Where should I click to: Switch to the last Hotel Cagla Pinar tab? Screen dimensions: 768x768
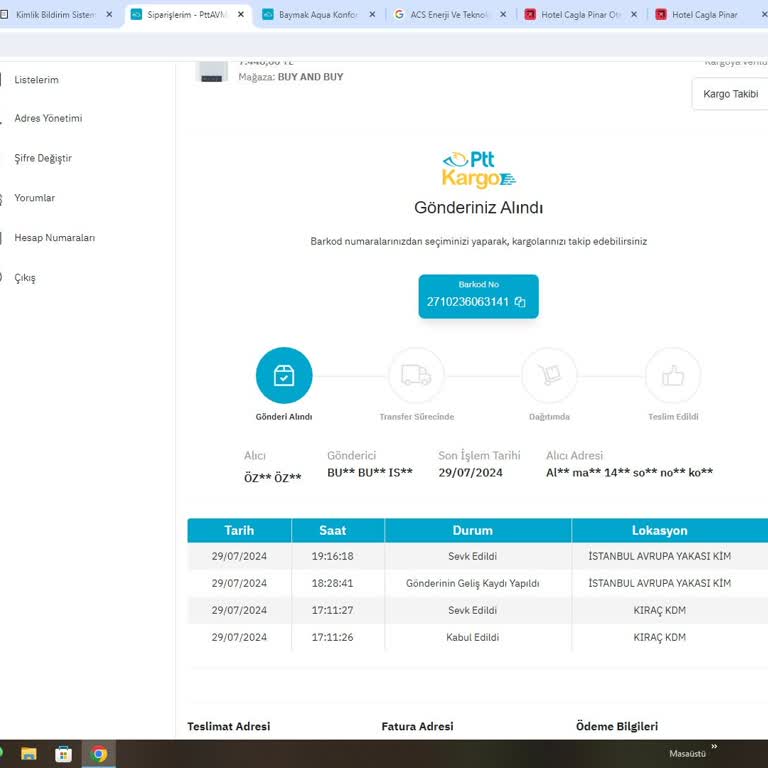pyautogui.click(x=704, y=15)
